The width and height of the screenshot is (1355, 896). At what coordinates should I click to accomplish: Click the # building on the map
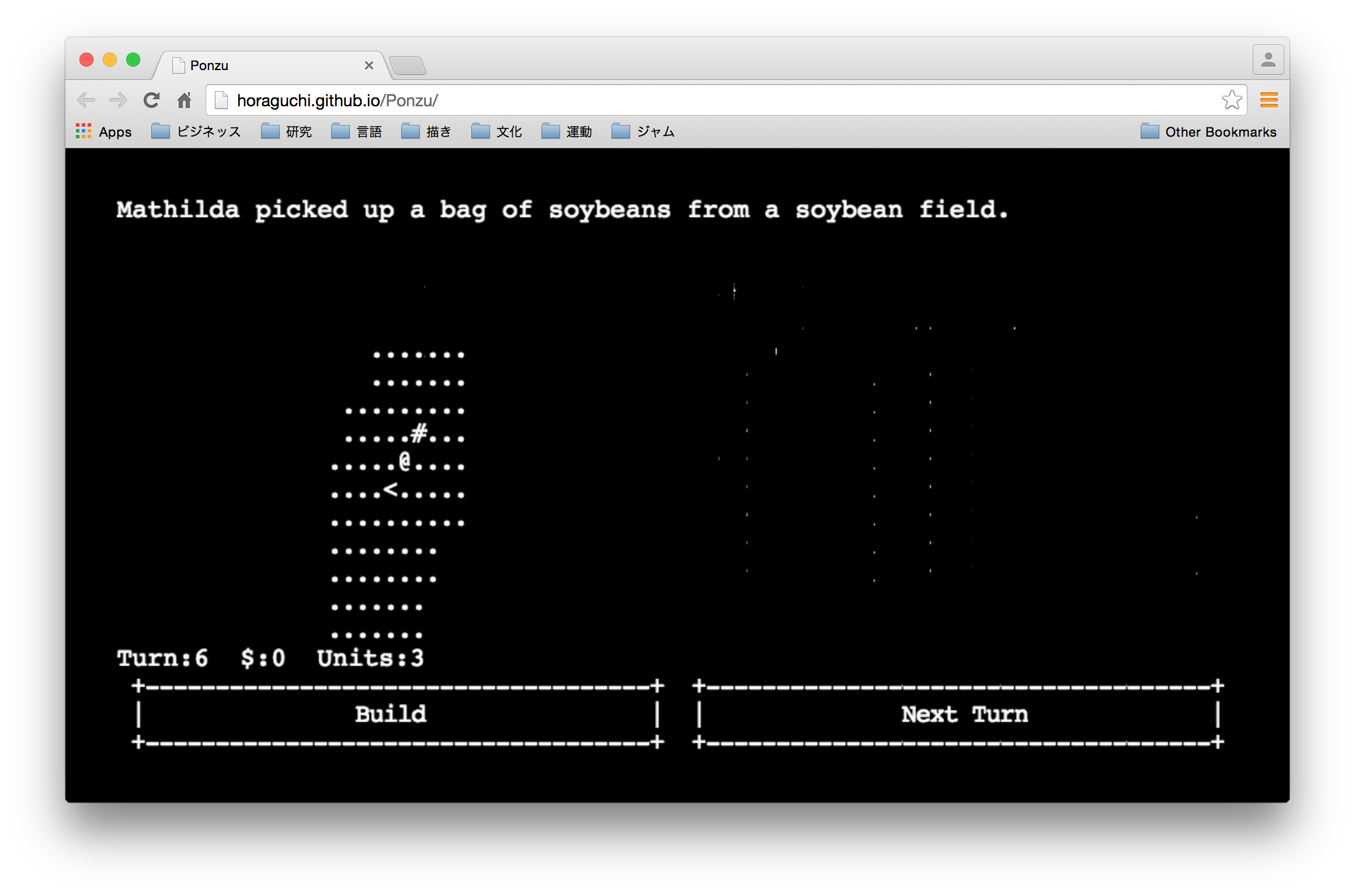419,433
